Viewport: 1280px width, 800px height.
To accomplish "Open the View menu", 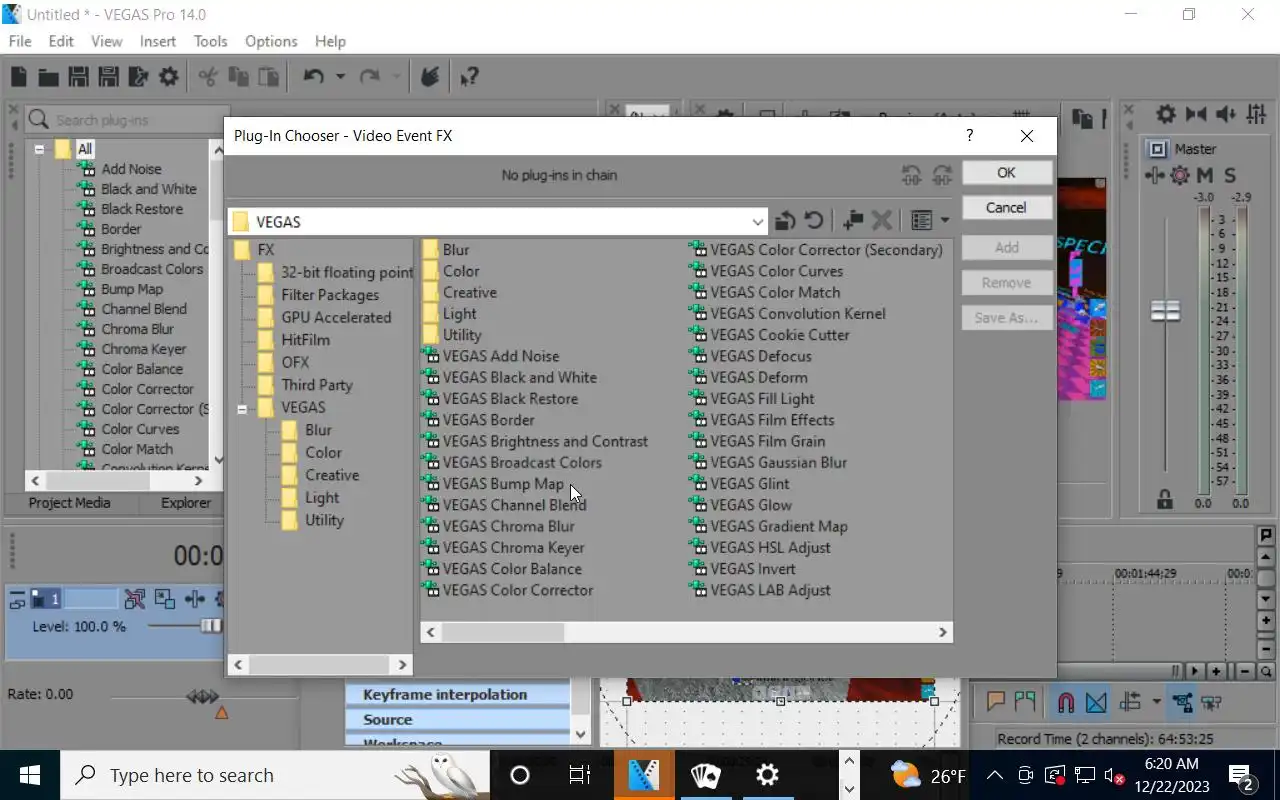I will (107, 41).
